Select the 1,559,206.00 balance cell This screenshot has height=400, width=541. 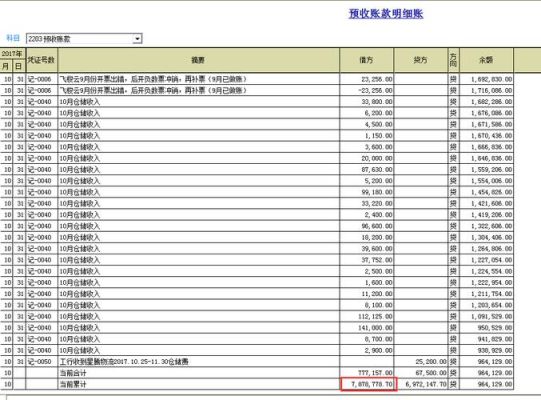coord(486,169)
